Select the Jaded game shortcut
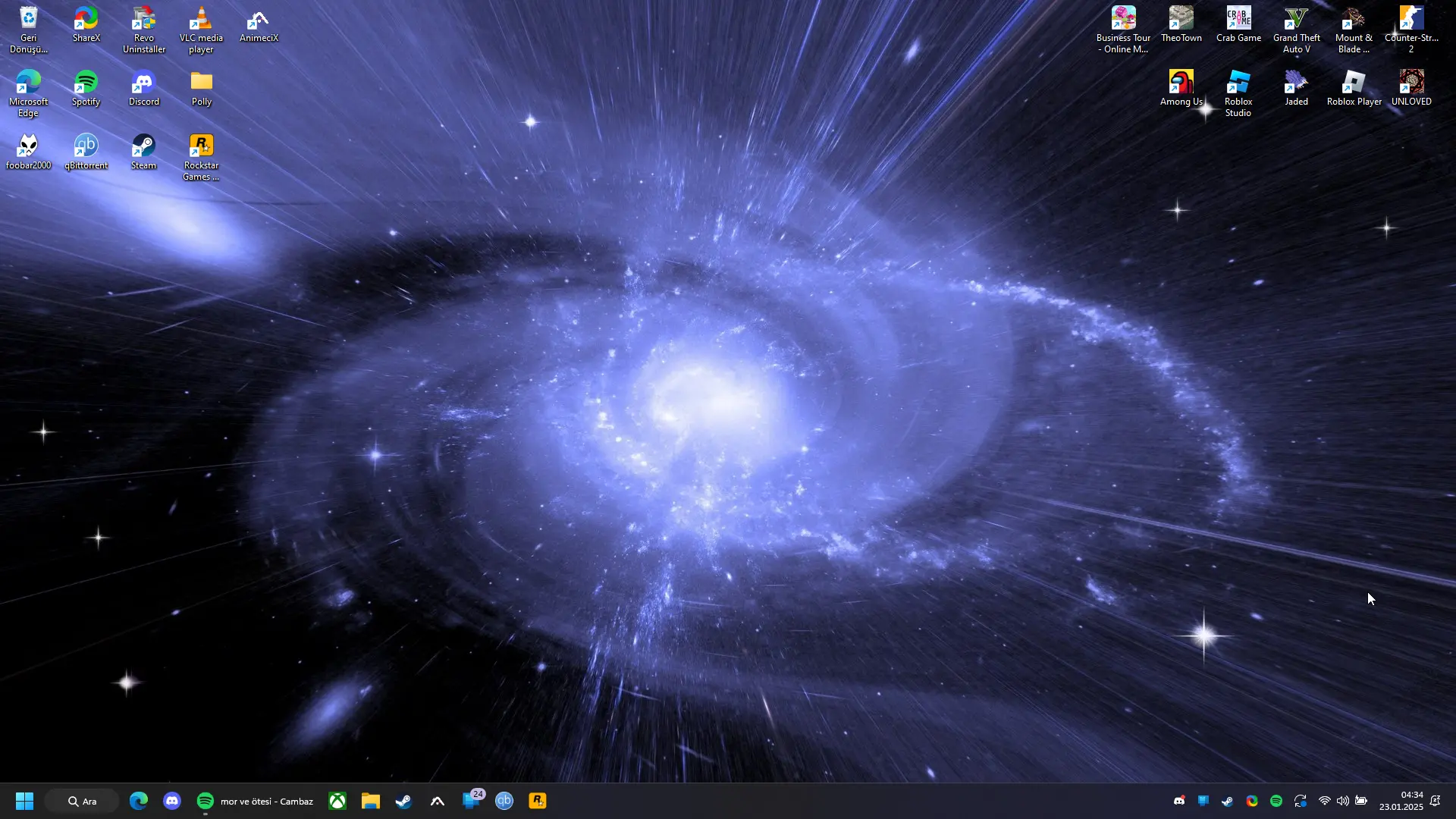 pos(1296,88)
